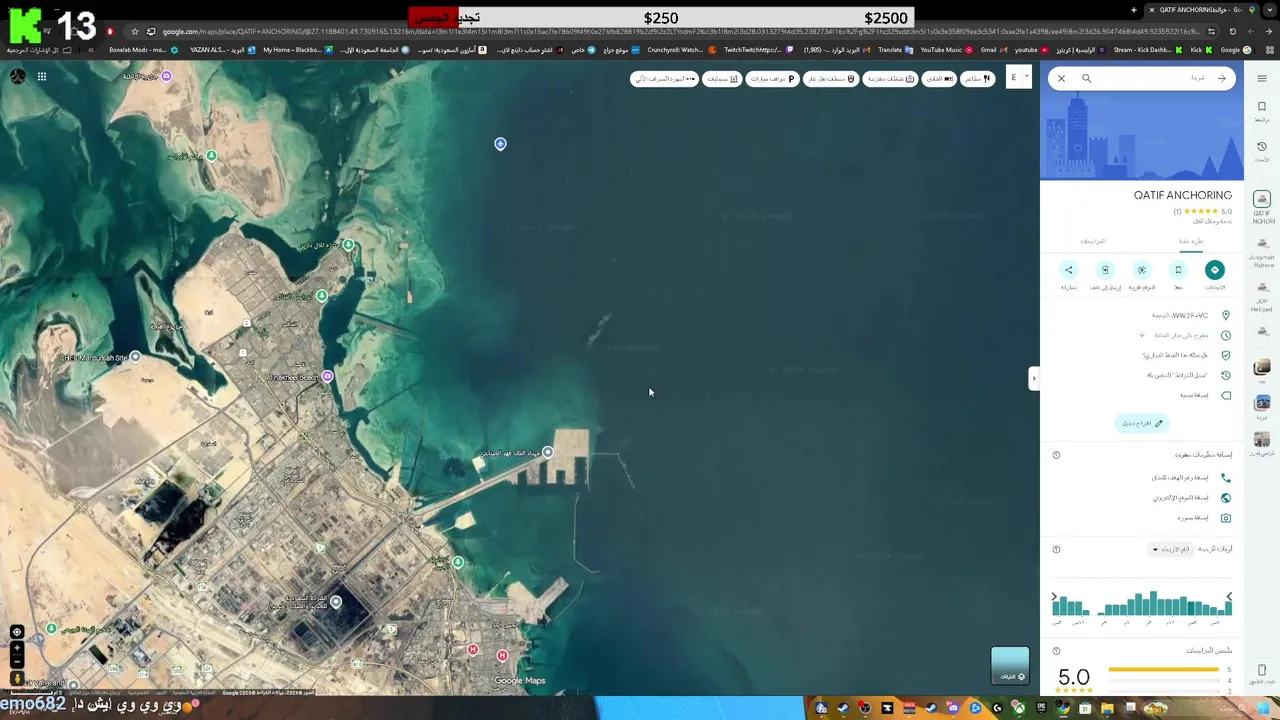Switch to the Reviews tab

coord(1093,241)
